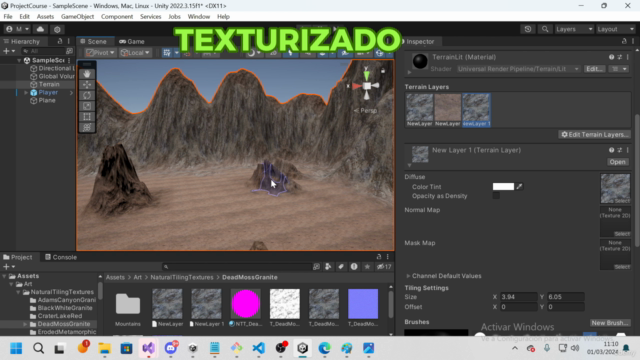Open the shader selection dropdown
The width and height of the screenshot is (640, 360).
(518, 69)
